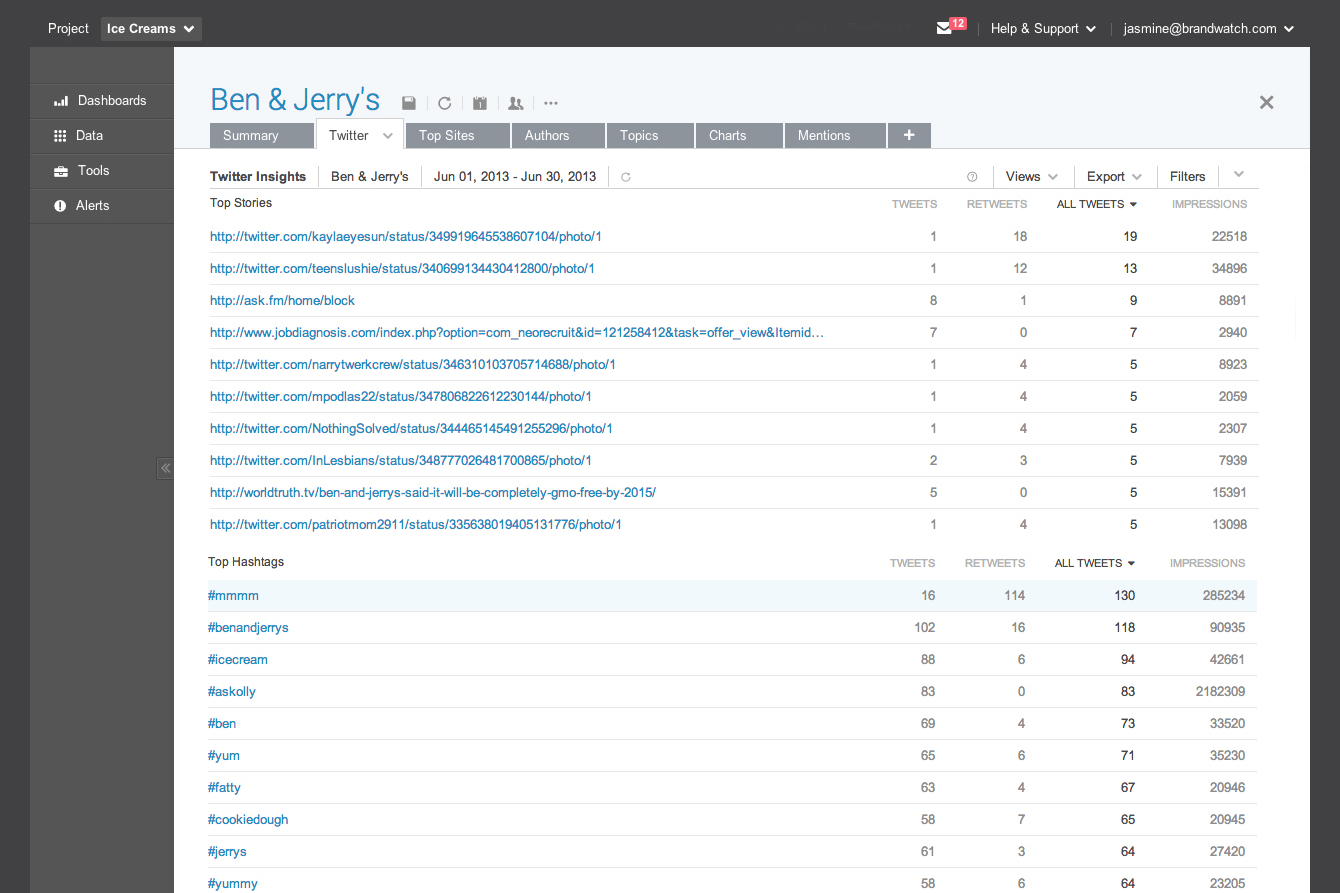Click the help question mark icon beside Views
Viewport: 1340px width, 893px height.
coord(972,177)
